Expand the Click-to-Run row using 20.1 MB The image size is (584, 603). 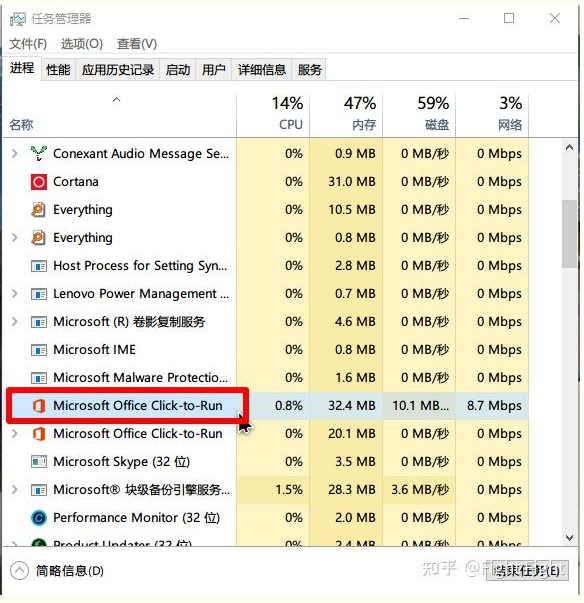point(15,434)
